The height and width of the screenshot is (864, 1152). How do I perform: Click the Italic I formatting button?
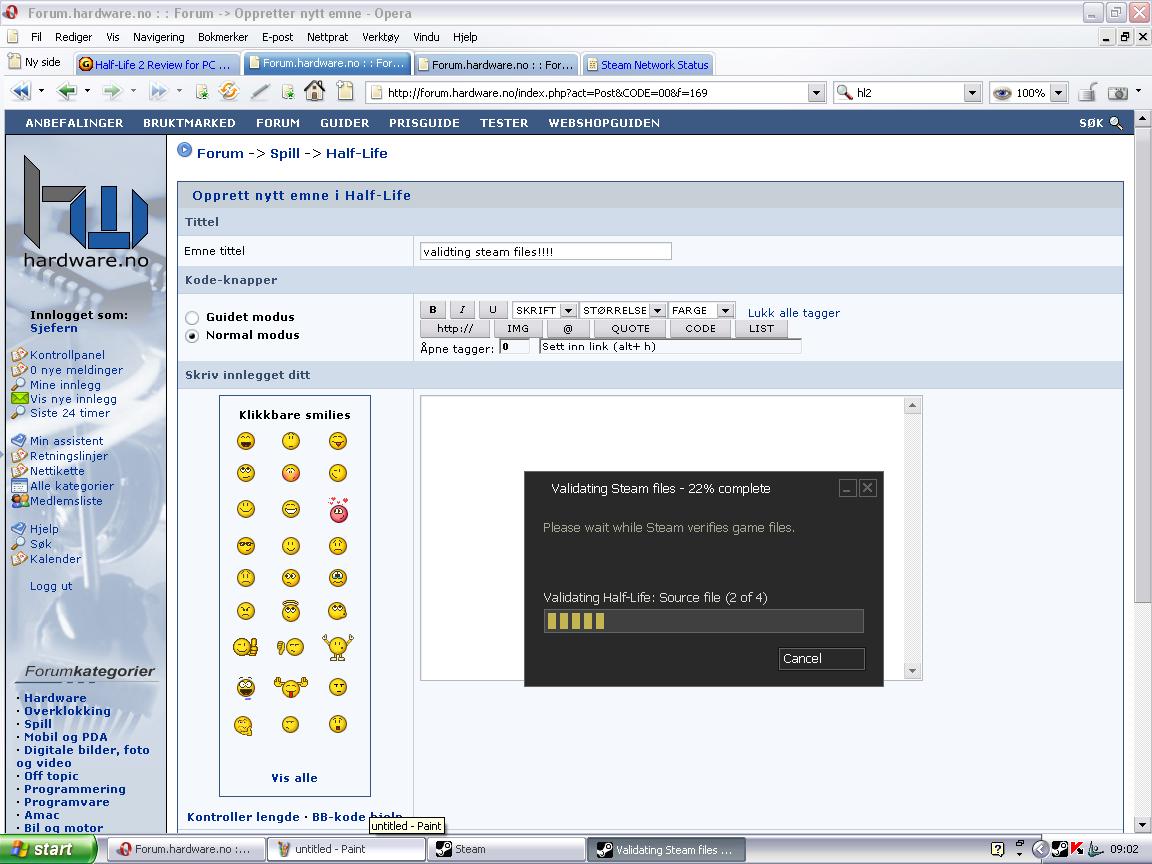pos(462,310)
